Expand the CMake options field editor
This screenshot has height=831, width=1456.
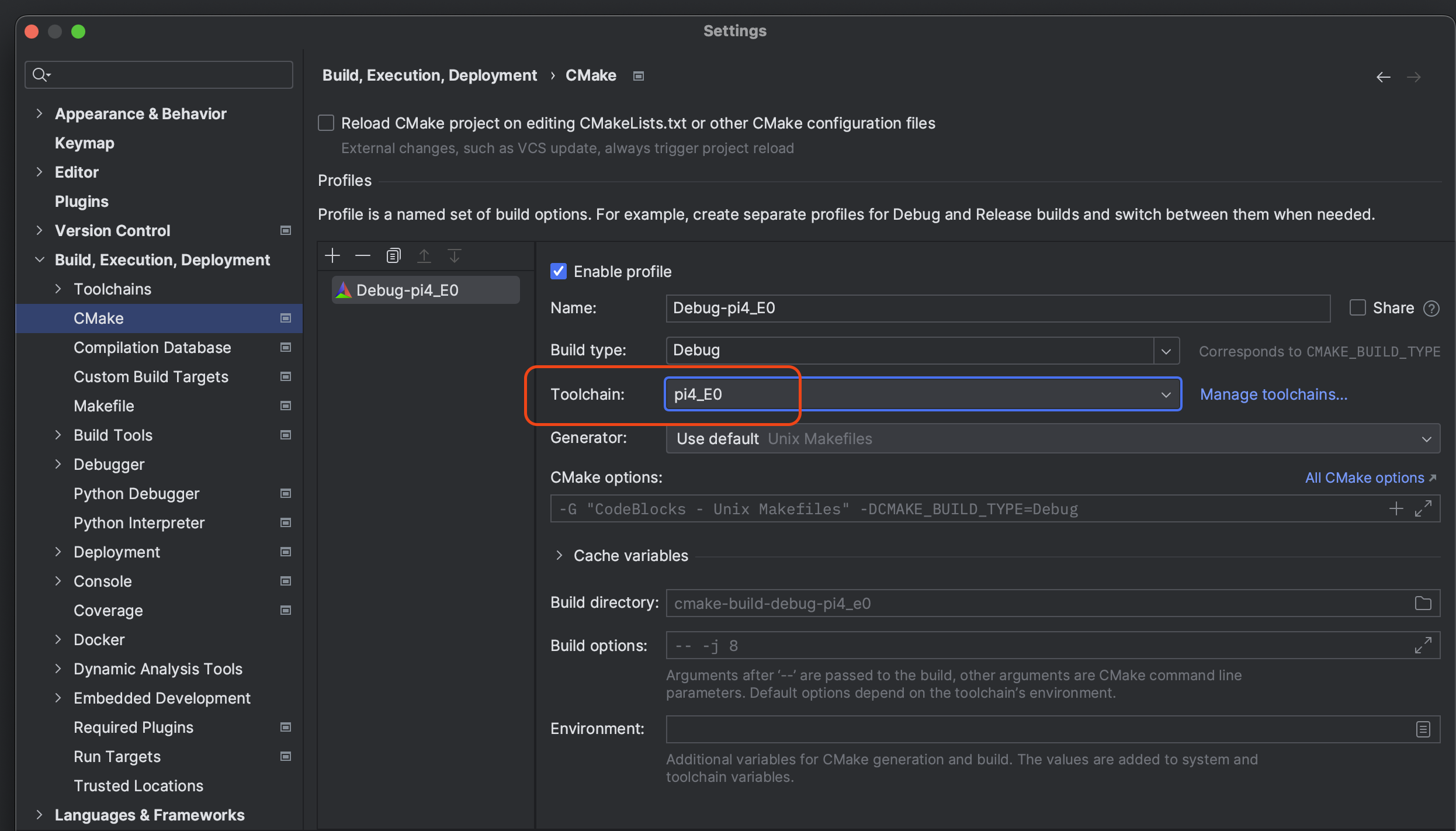(x=1423, y=508)
